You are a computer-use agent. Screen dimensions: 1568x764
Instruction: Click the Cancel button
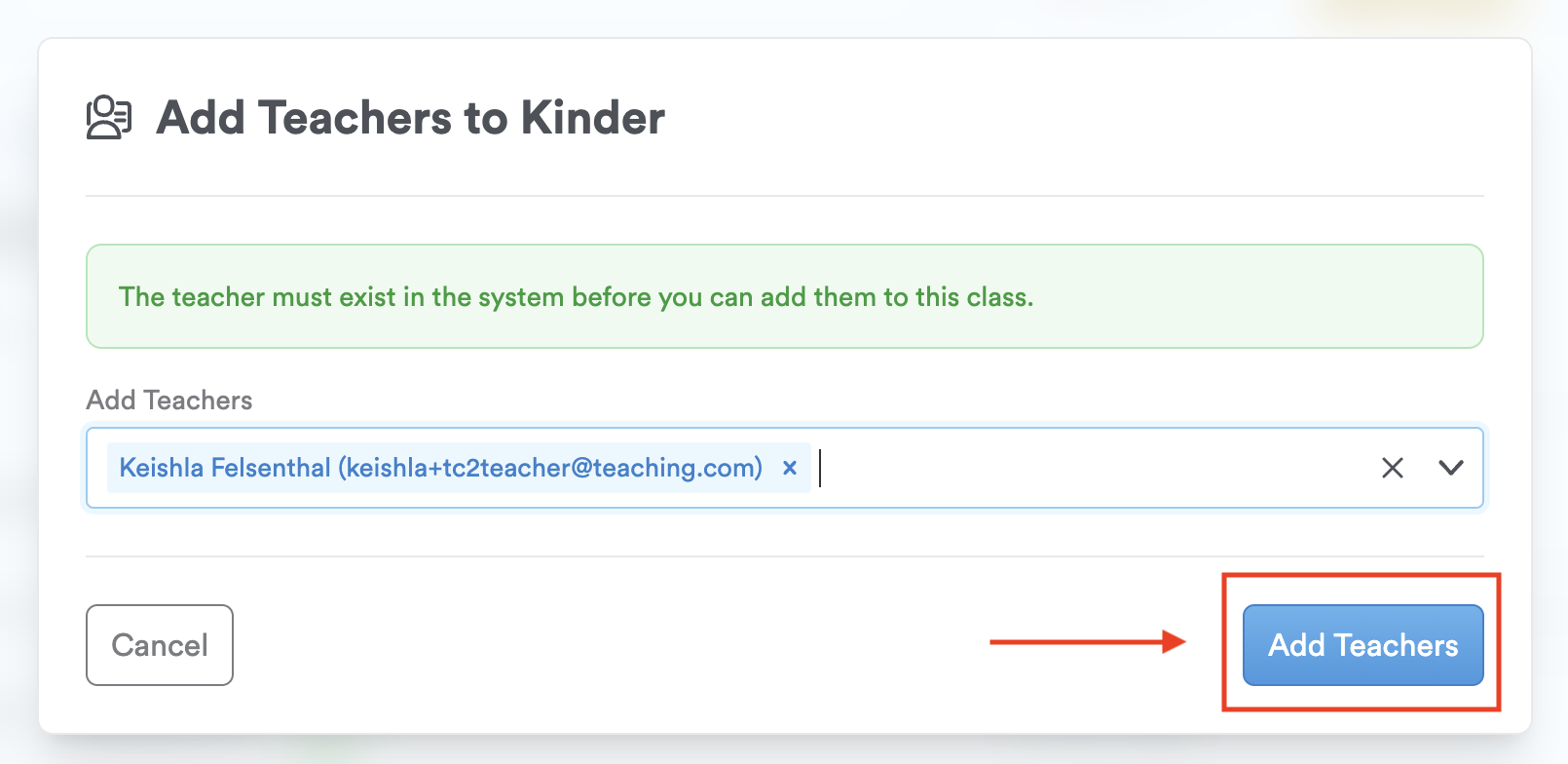[160, 645]
